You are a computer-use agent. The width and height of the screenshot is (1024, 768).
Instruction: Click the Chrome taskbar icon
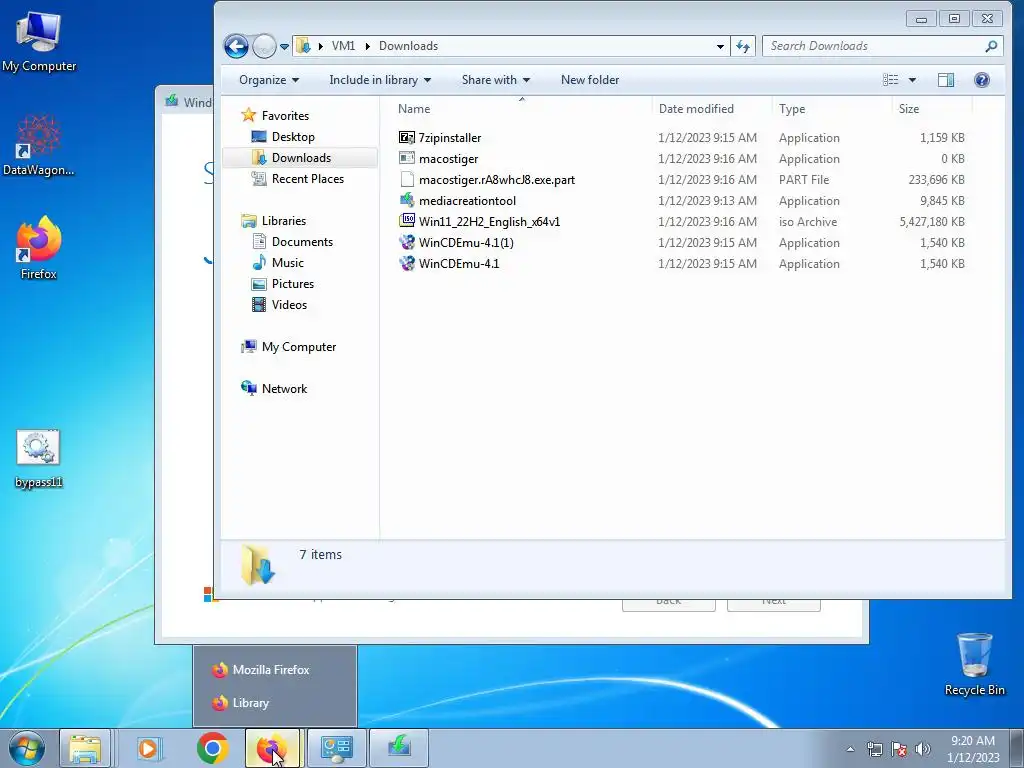pyautogui.click(x=212, y=748)
